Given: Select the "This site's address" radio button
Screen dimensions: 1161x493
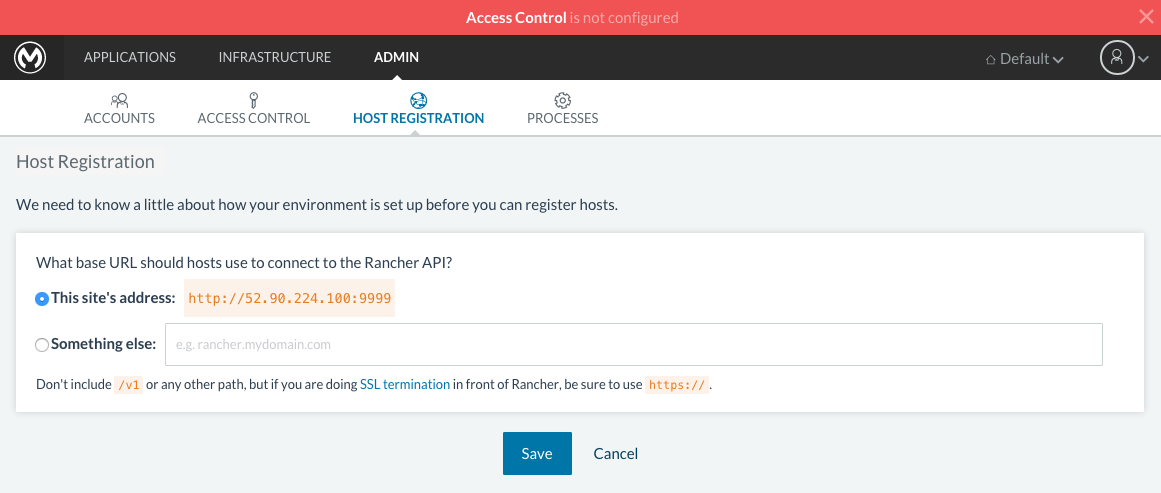Looking at the screenshot, I should click(42, 299).
